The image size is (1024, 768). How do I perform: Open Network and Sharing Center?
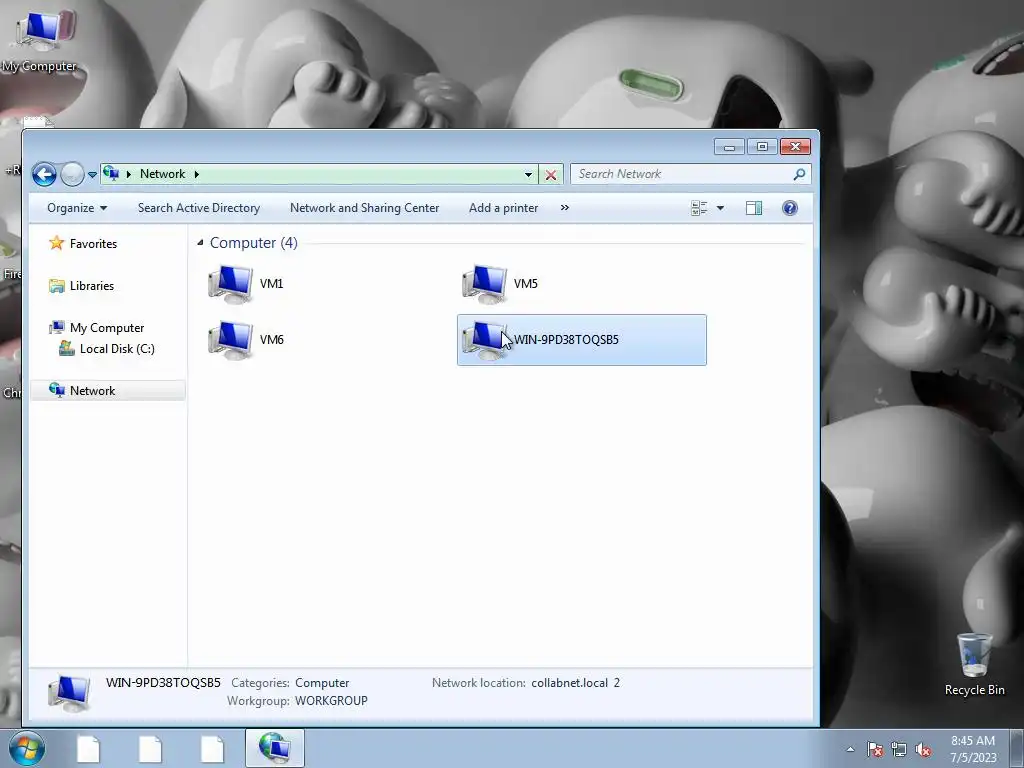(364, 208)
